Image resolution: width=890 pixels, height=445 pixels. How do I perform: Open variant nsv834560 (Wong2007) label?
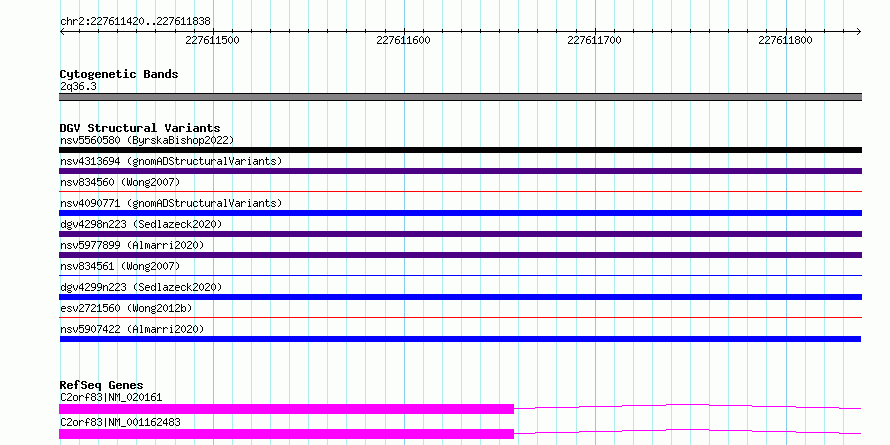120,182
